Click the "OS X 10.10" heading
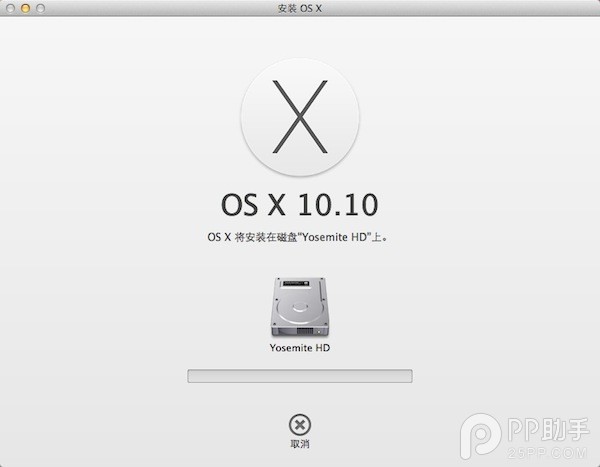Screen dimensions: 600x467 [x=300, y=205]
